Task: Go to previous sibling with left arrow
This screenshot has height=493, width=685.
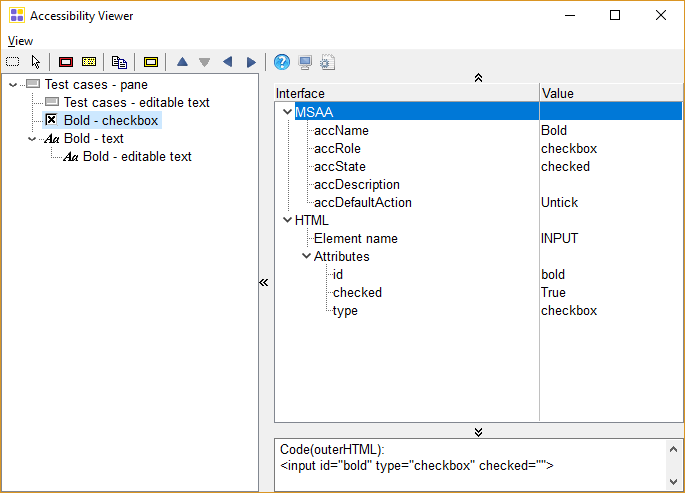Action: point(227,62)
